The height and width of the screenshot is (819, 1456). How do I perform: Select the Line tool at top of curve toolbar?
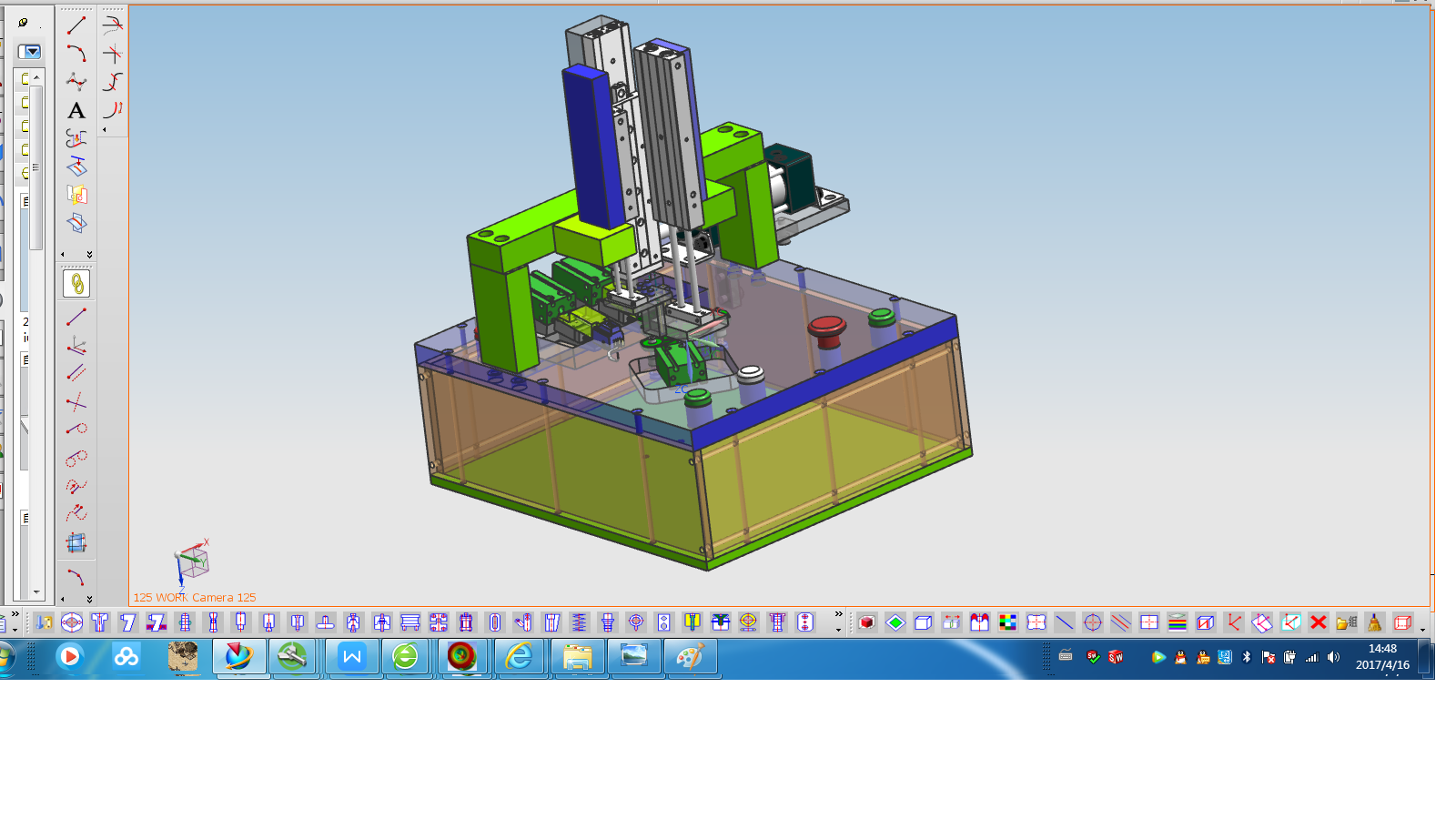[76, 25]
